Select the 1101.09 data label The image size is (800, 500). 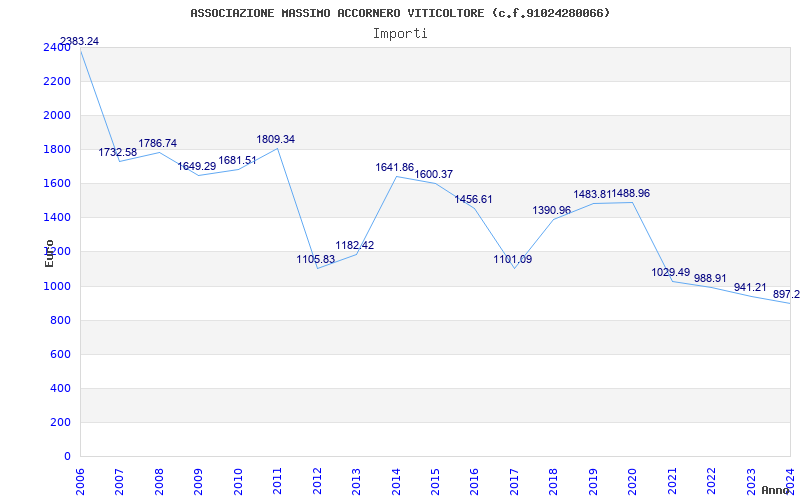click(513, 259)
